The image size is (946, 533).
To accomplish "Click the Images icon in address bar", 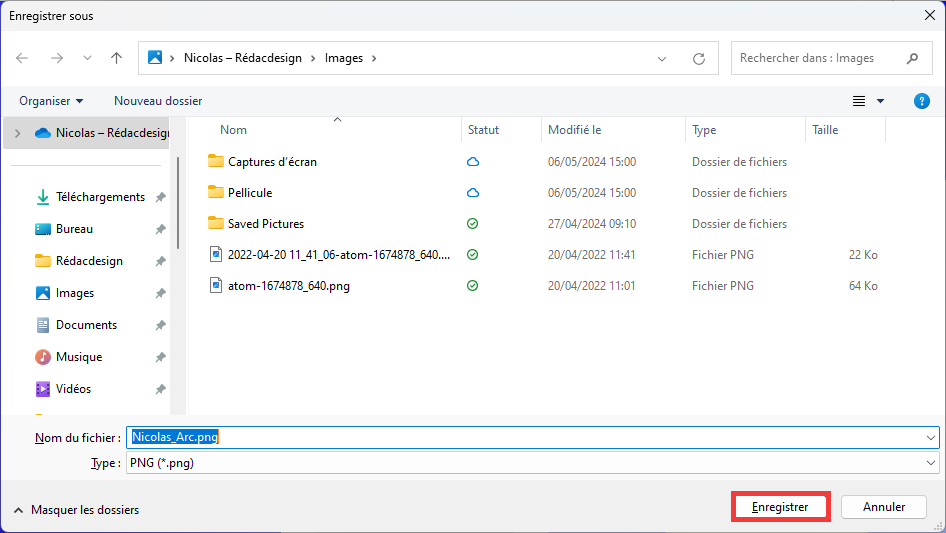I will tap(155, 57).
